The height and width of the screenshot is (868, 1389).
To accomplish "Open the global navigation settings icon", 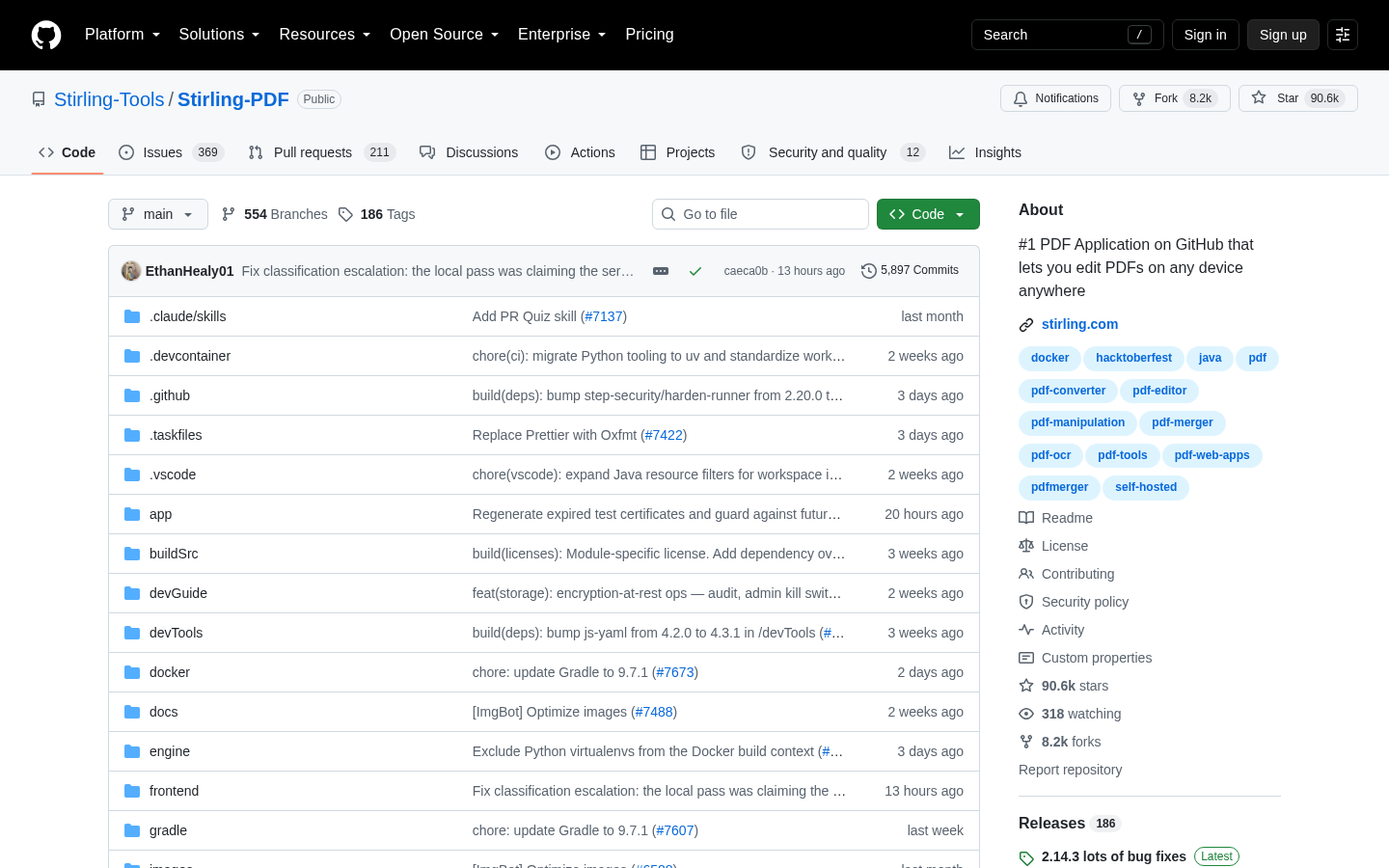I will (x=1343, y=35).
